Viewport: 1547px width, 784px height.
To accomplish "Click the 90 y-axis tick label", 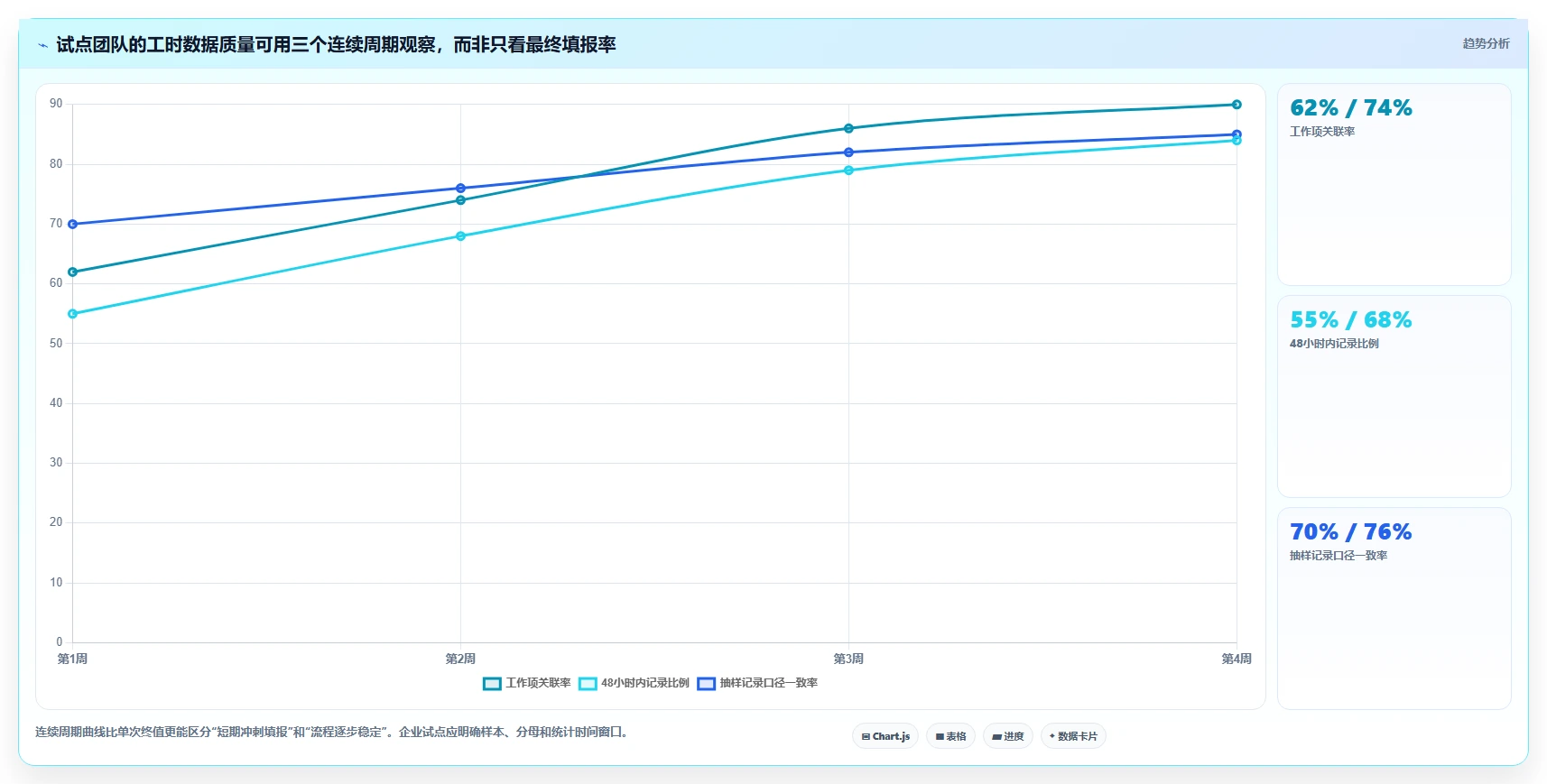I will point(56,104).
